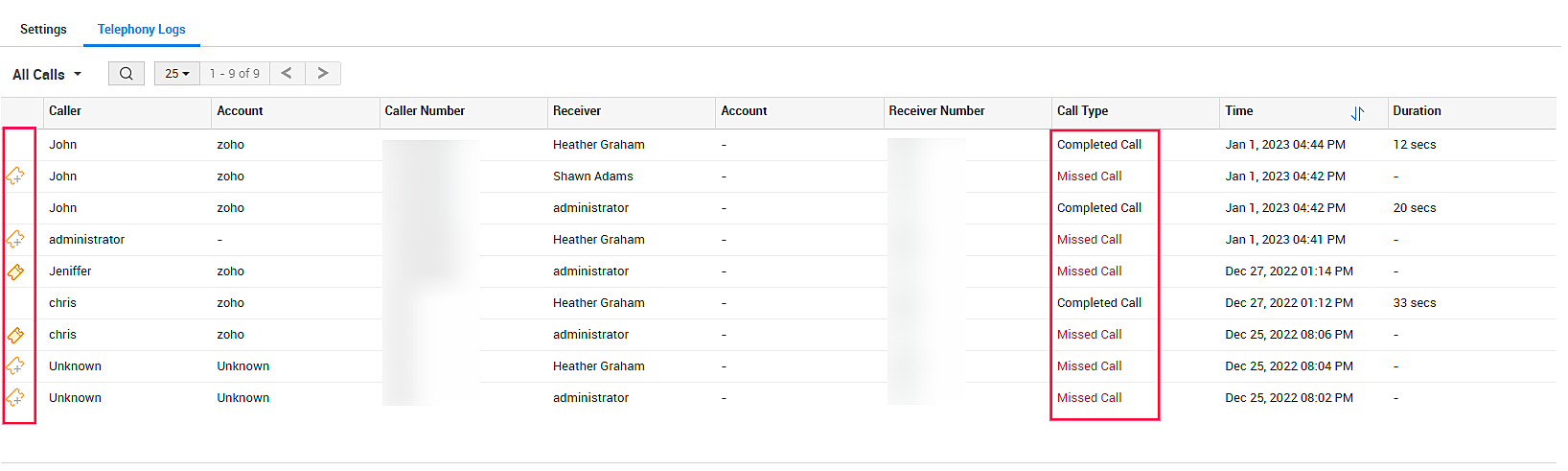Click Shawn Adams in Receiver column

pos(593,177)
